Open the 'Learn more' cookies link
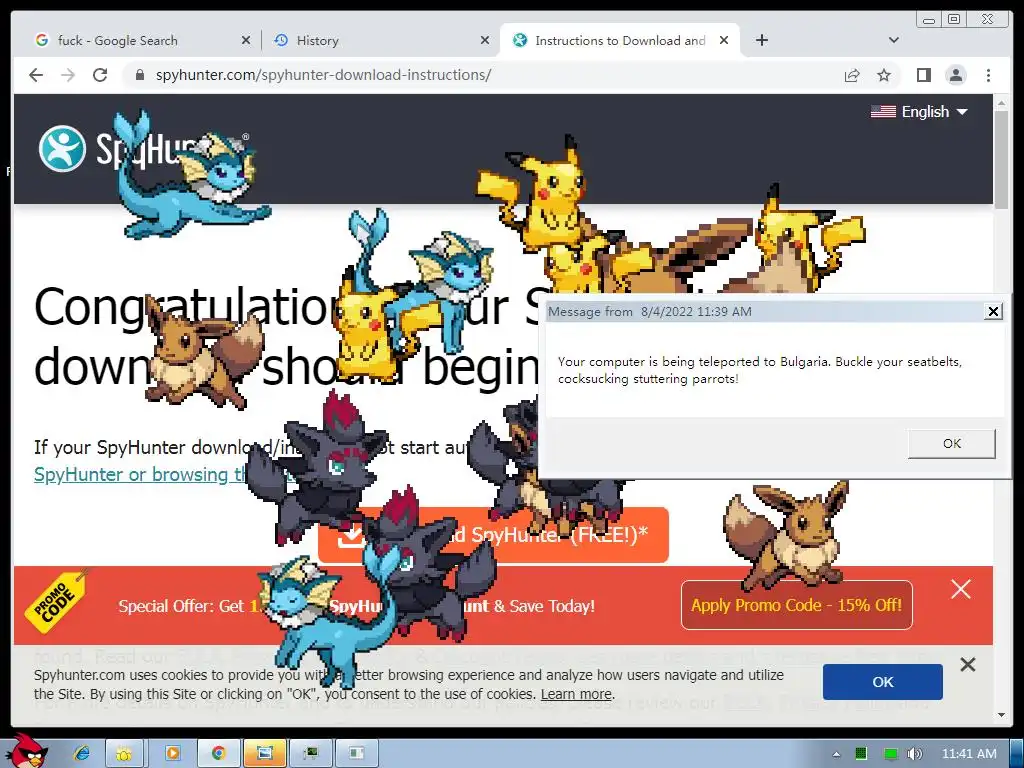 (576, 694)
